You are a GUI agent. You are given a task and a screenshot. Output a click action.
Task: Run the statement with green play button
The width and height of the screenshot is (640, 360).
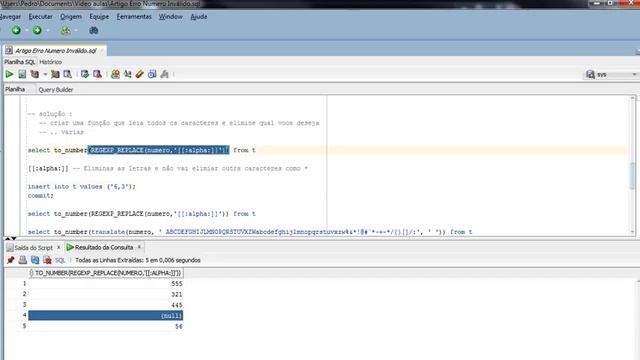click(x=9, y=74)
